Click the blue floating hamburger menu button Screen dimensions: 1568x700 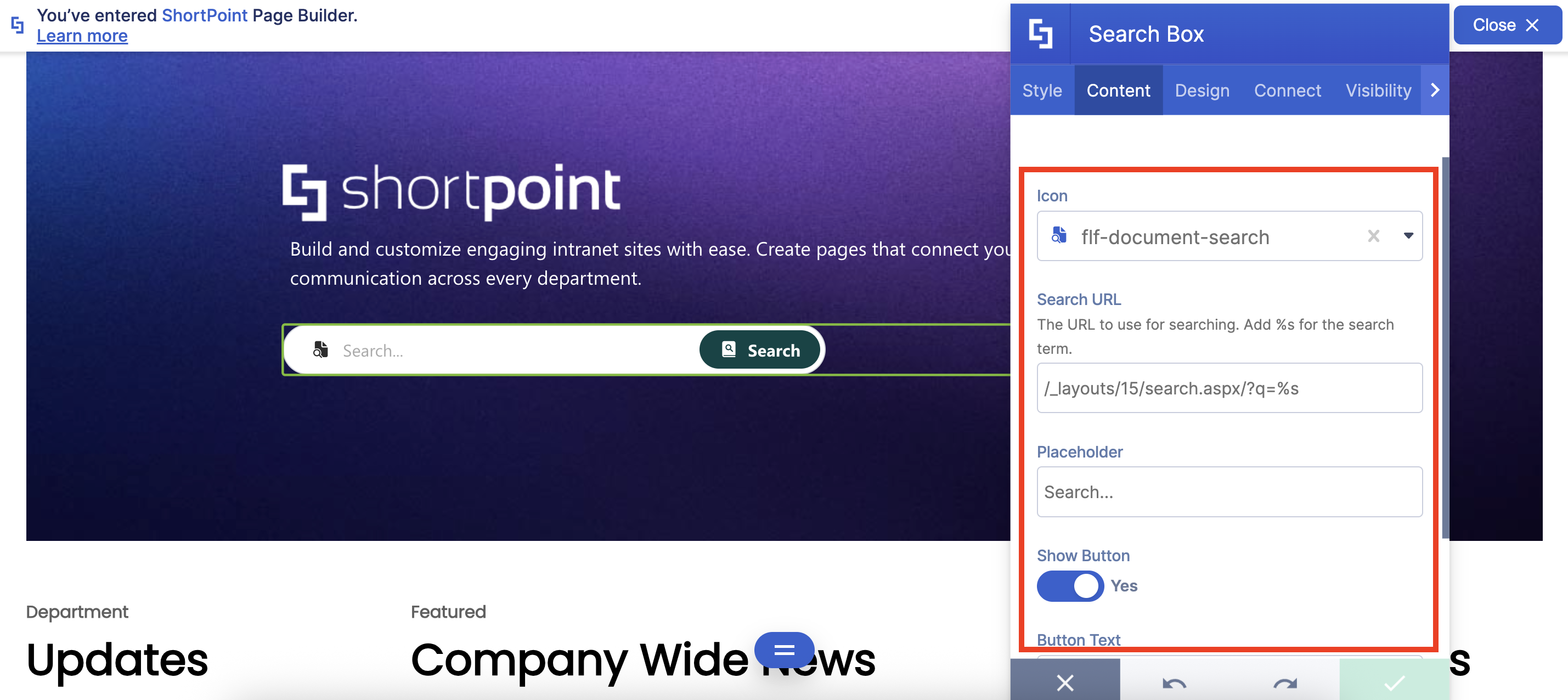784,650
